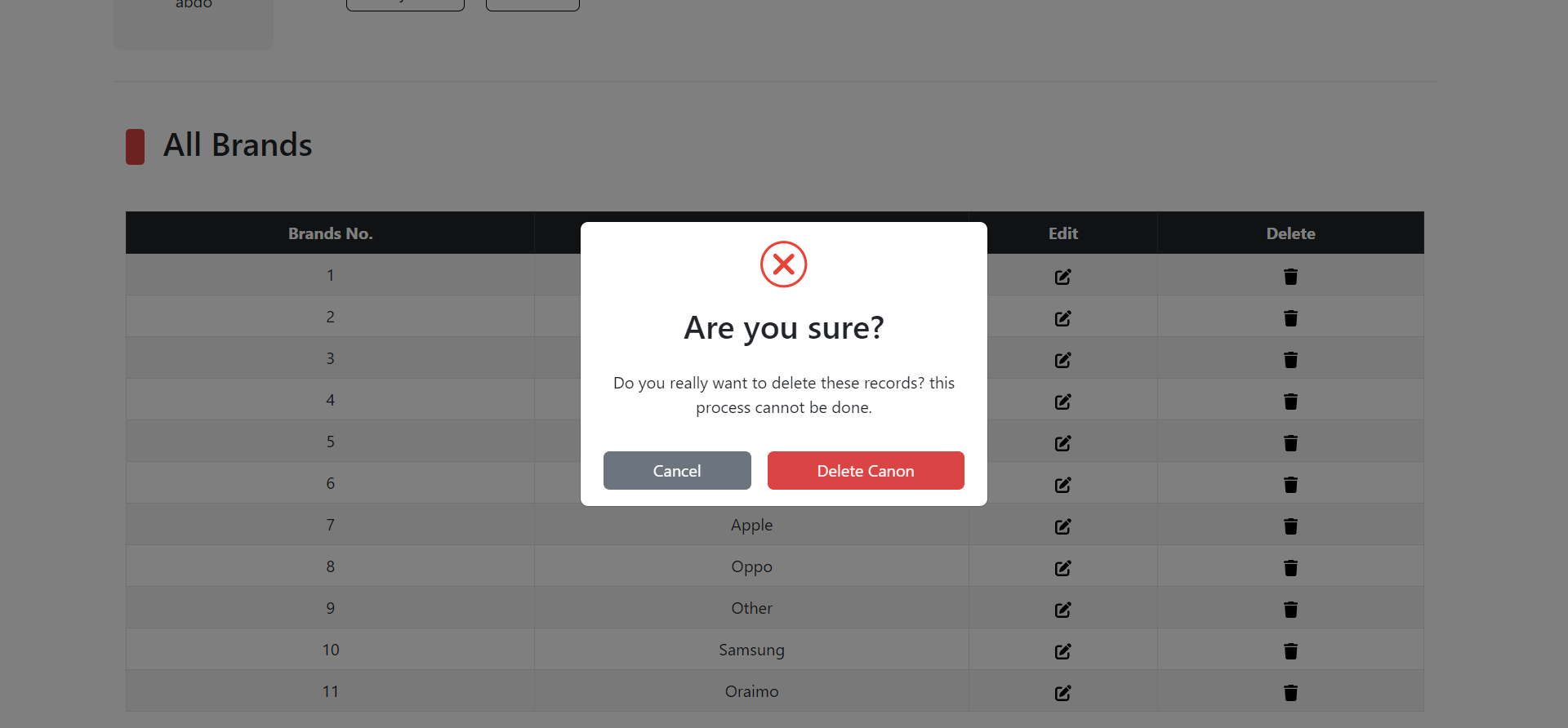Click the trash icon for brand 2
The image size is (1568, 728).
pyautogui.click(x=1290, y=318)
